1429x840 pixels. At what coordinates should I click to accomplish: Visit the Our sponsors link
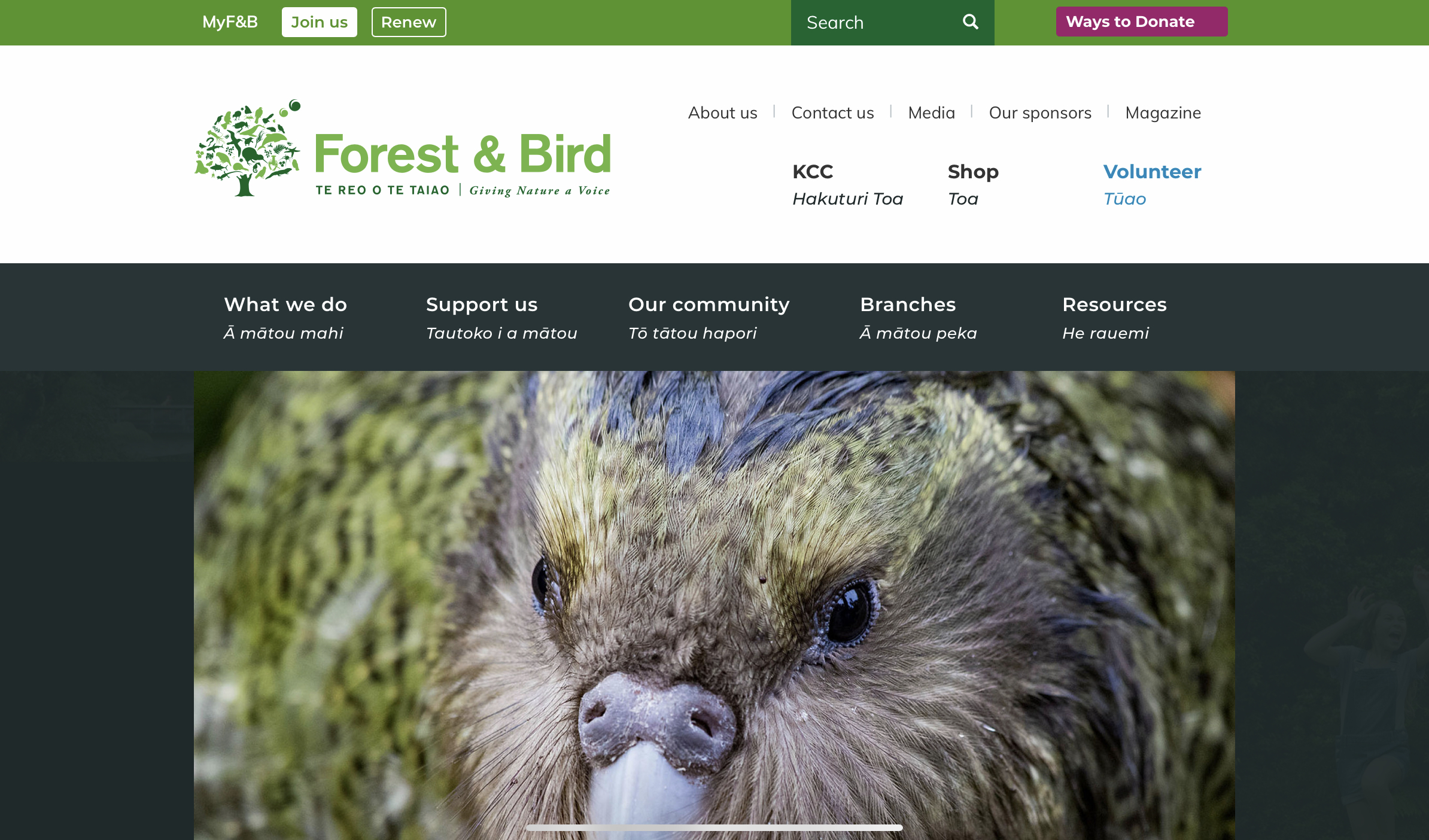point(1040,112)
